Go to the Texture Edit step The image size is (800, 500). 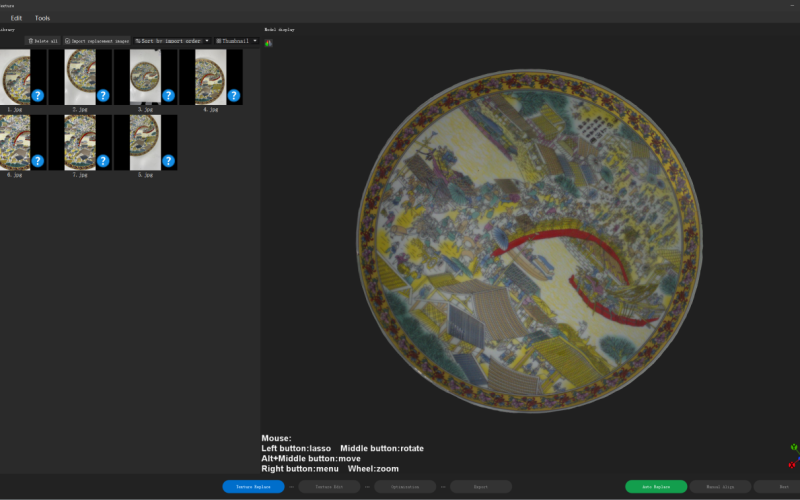329,487
